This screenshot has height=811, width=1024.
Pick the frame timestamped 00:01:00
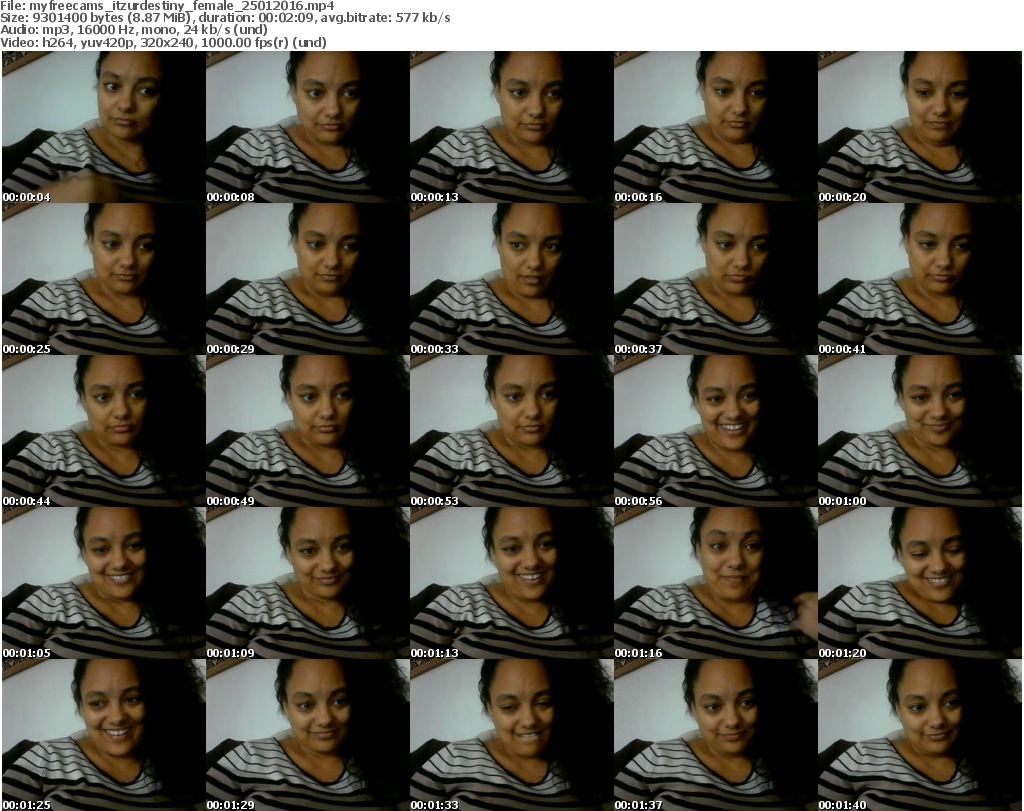[920, 431]
